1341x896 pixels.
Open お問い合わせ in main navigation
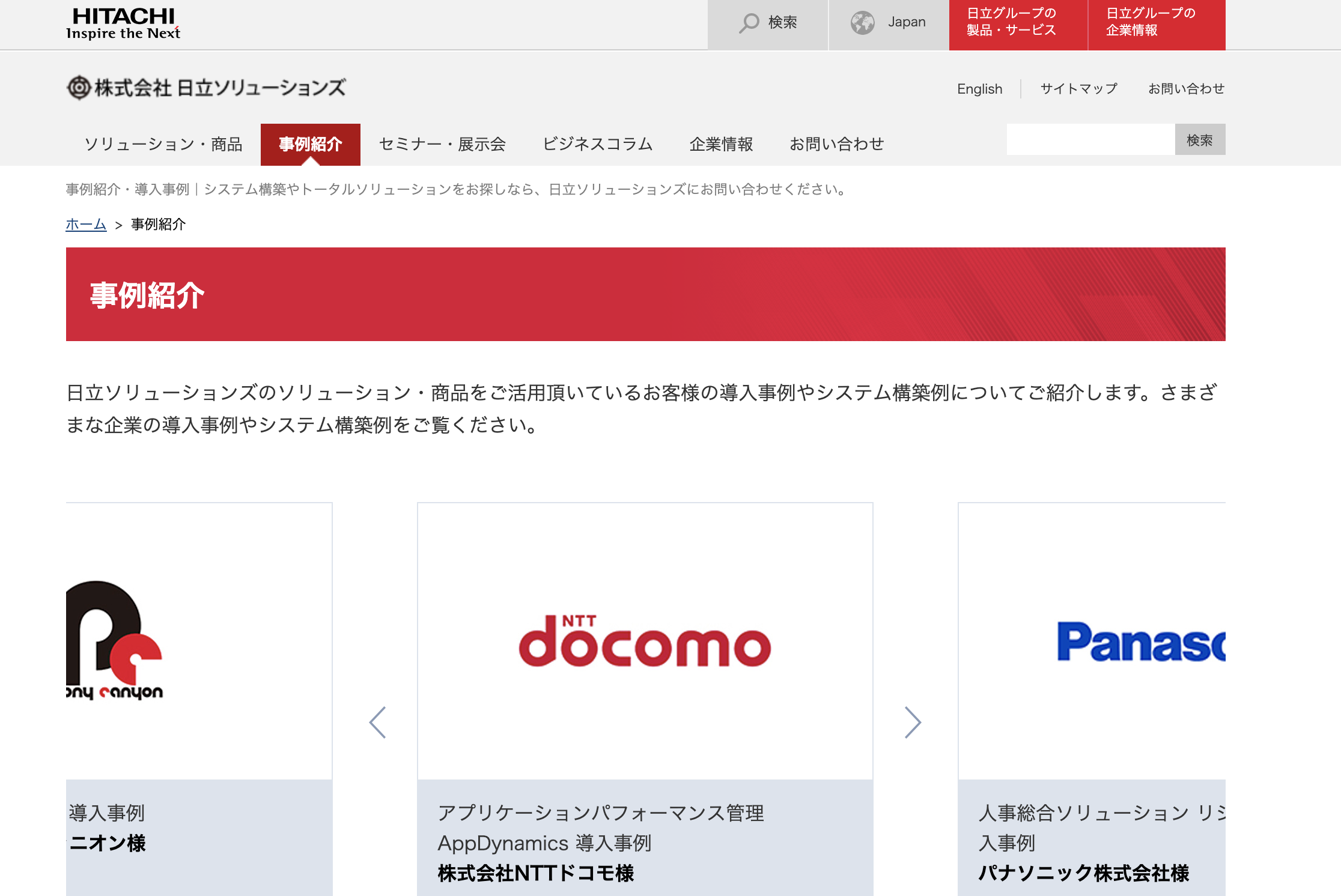[x=837, y=144]
